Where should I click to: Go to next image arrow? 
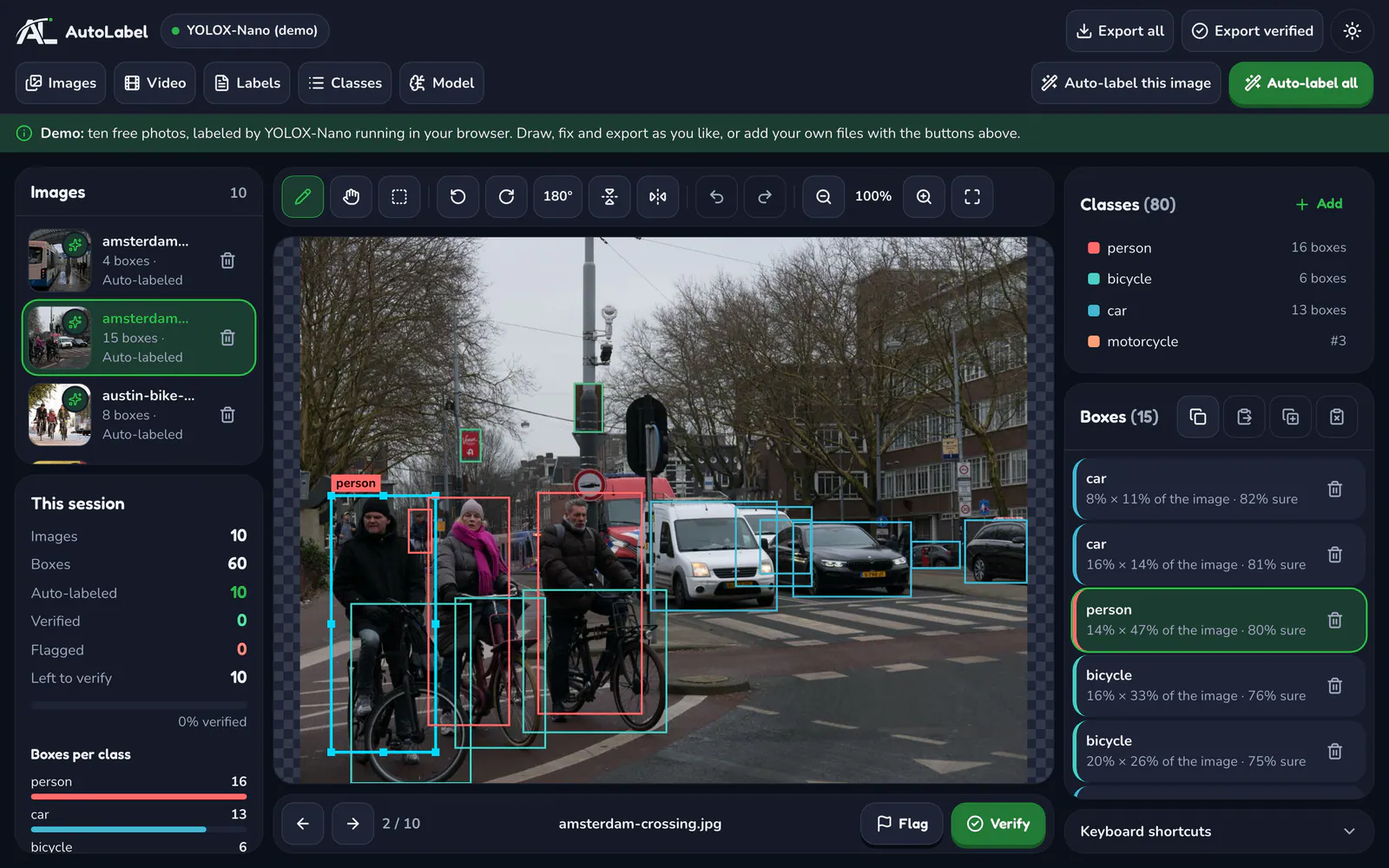coord(352,824)
